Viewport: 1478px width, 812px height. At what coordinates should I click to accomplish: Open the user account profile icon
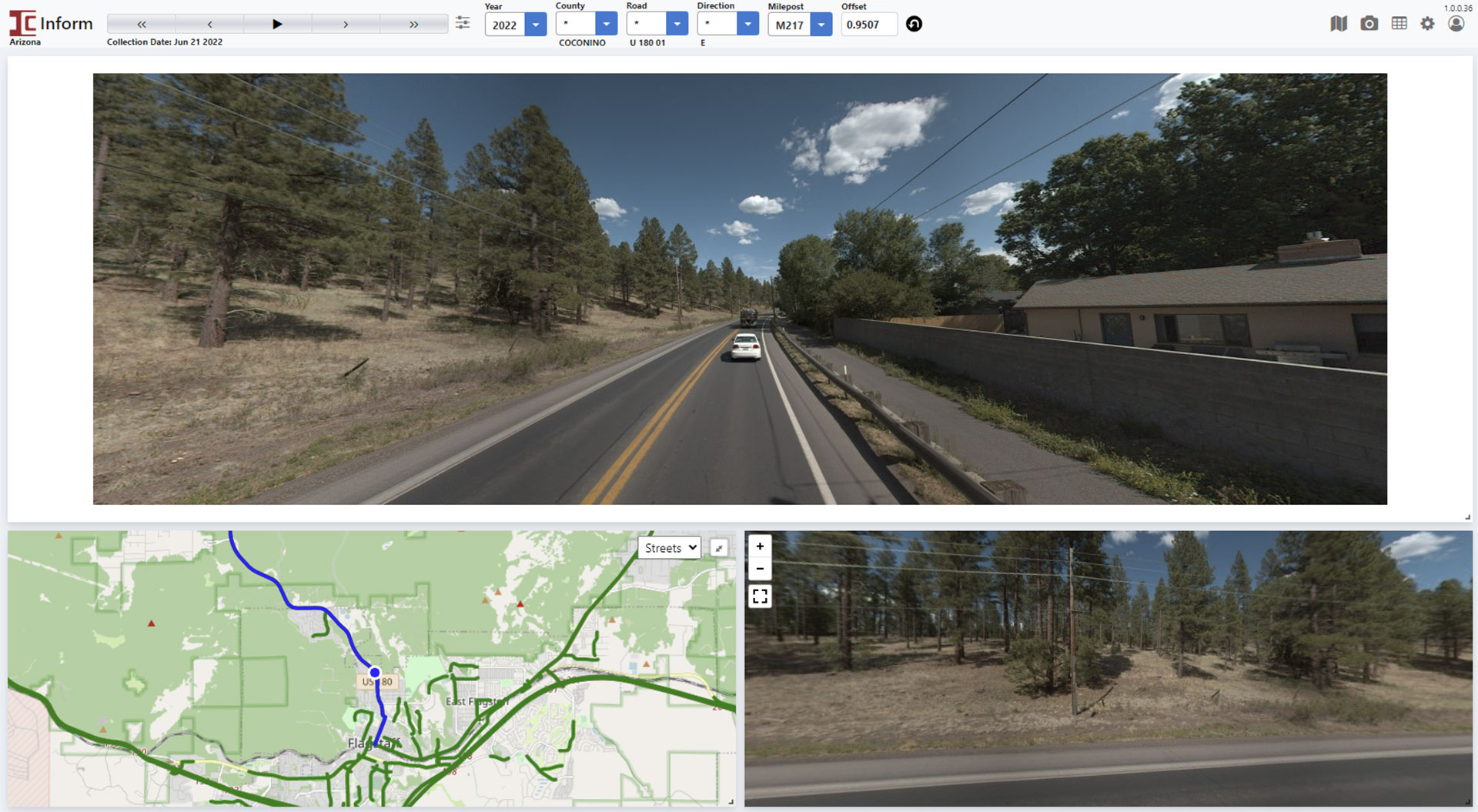point(1456,24)
